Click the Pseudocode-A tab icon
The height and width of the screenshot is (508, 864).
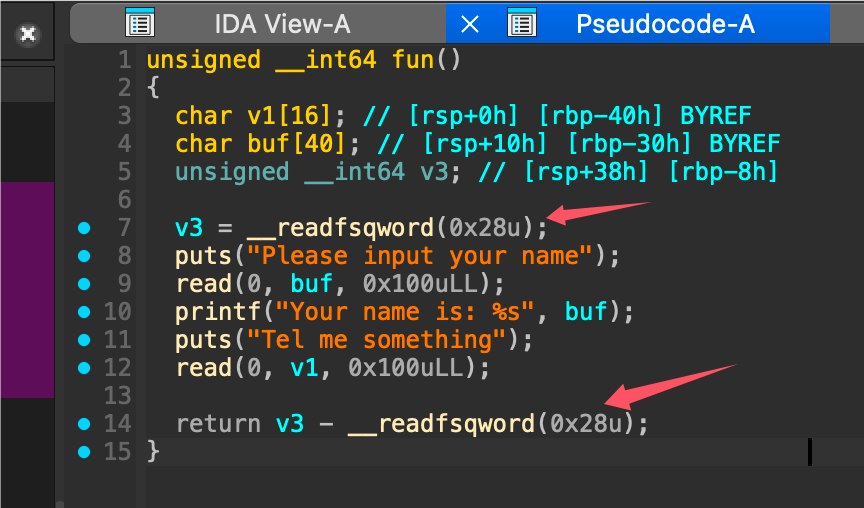(x=522, y=24)
